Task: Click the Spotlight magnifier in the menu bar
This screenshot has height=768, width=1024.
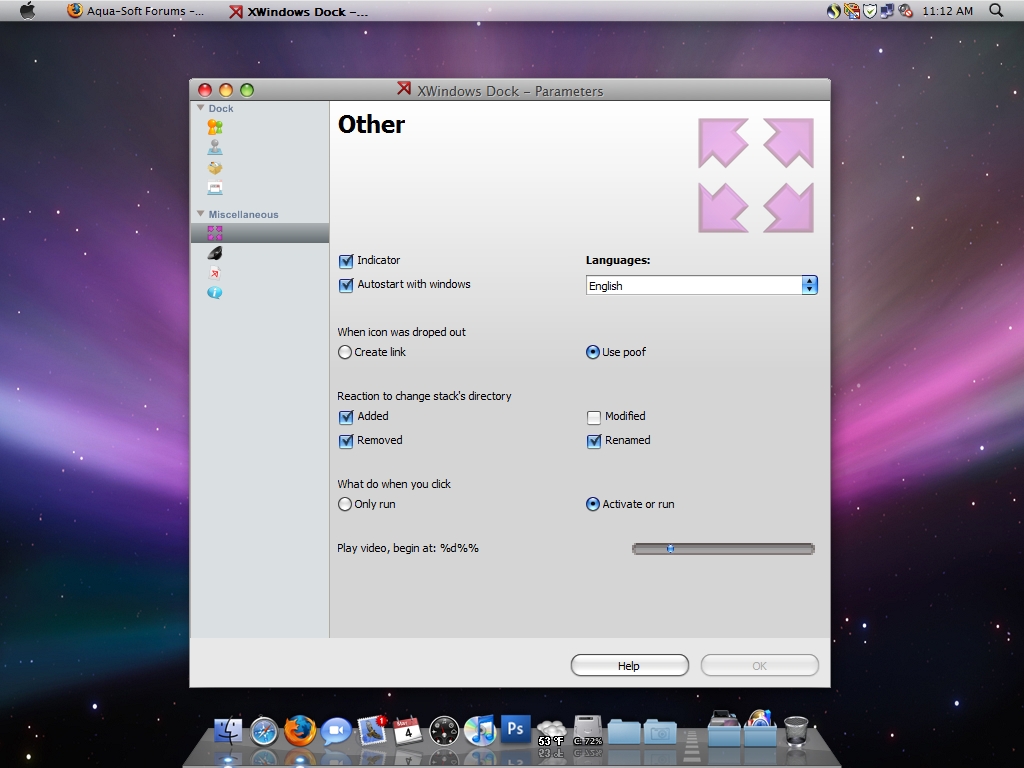Action: tap(996, 10)
